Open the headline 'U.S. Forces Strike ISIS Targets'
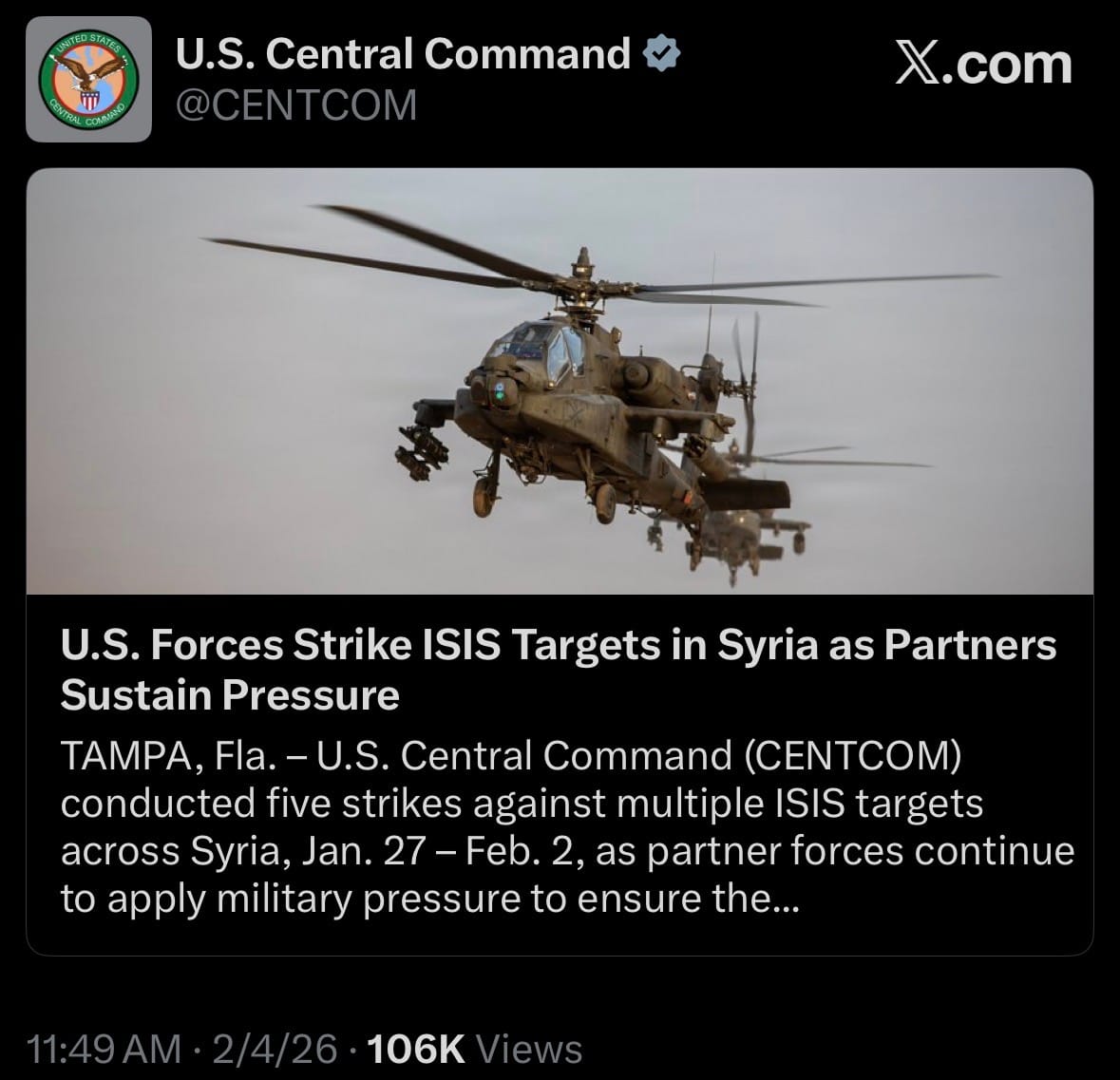This screenshot has height=1080, width=1120. point(560,670)
